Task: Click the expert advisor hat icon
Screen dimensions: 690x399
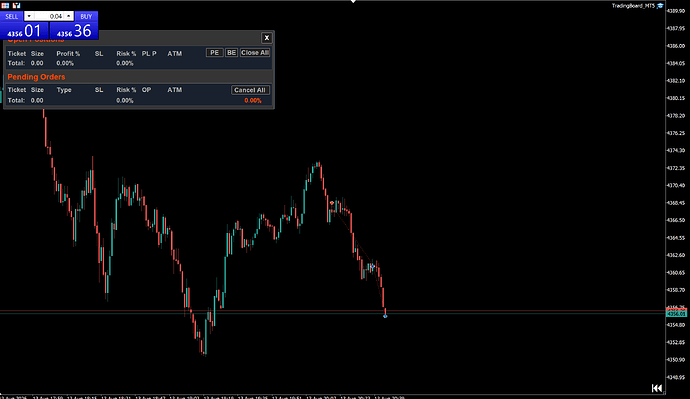Action: (660, 6)
